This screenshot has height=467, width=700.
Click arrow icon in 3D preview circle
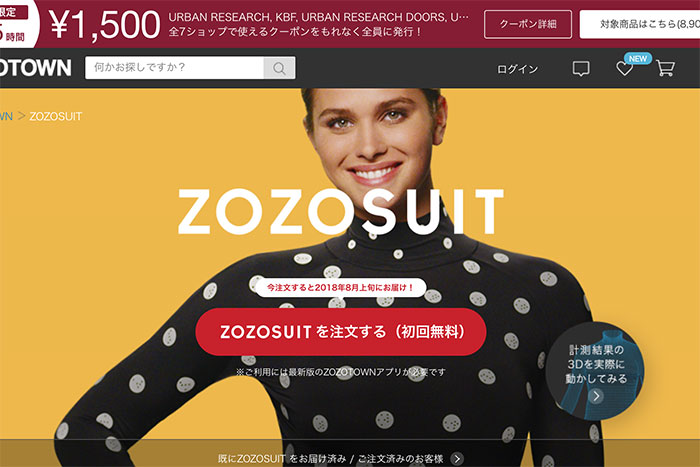point(596,396)
